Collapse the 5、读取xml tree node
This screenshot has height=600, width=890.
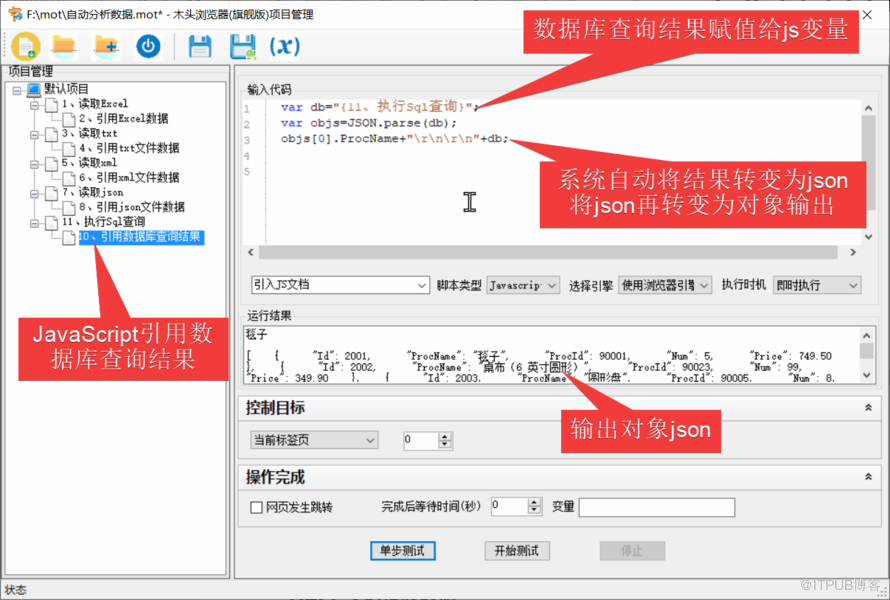(x=35, y=164)
